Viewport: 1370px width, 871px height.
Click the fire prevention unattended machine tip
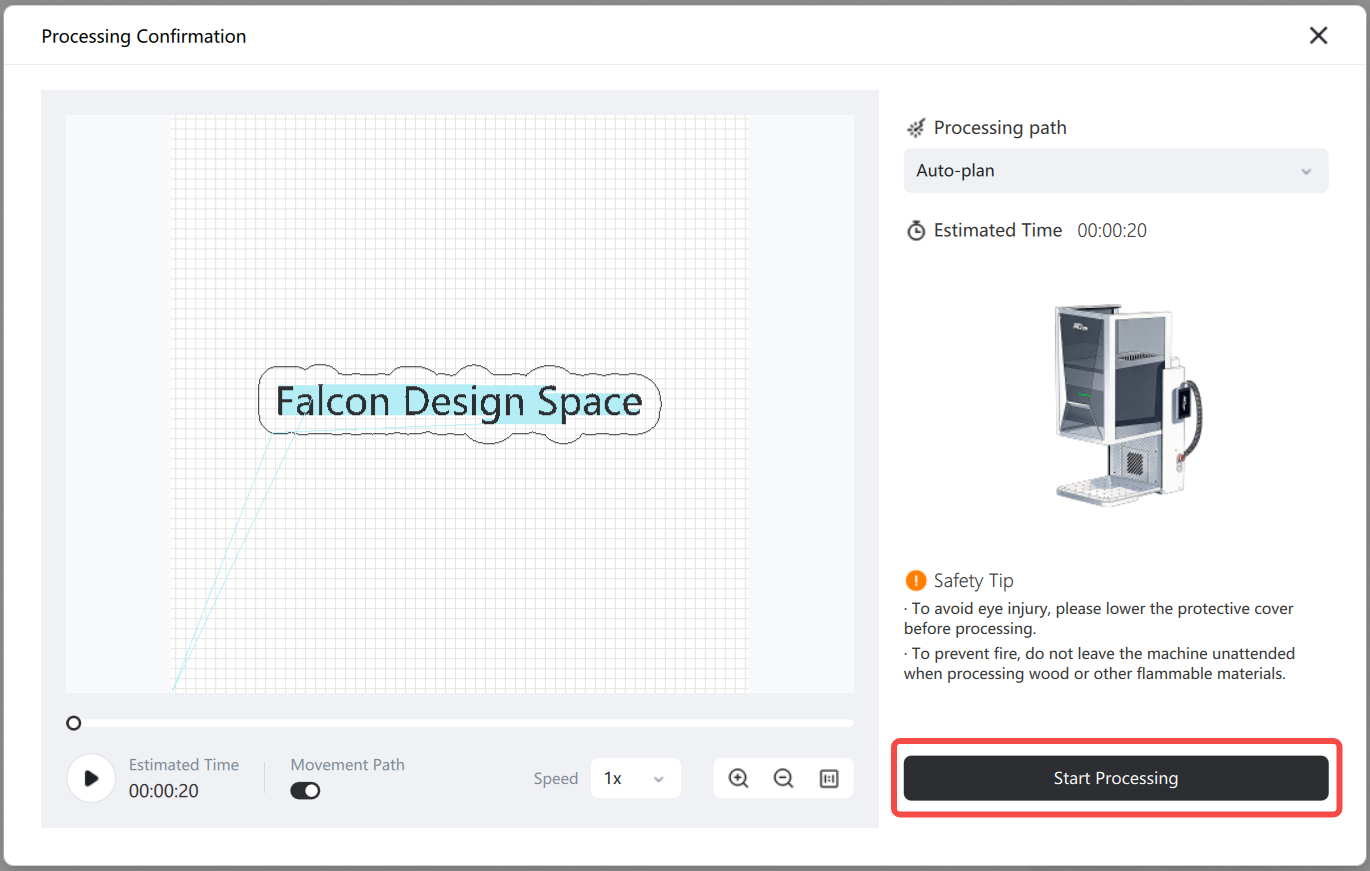click(1100, 664)
